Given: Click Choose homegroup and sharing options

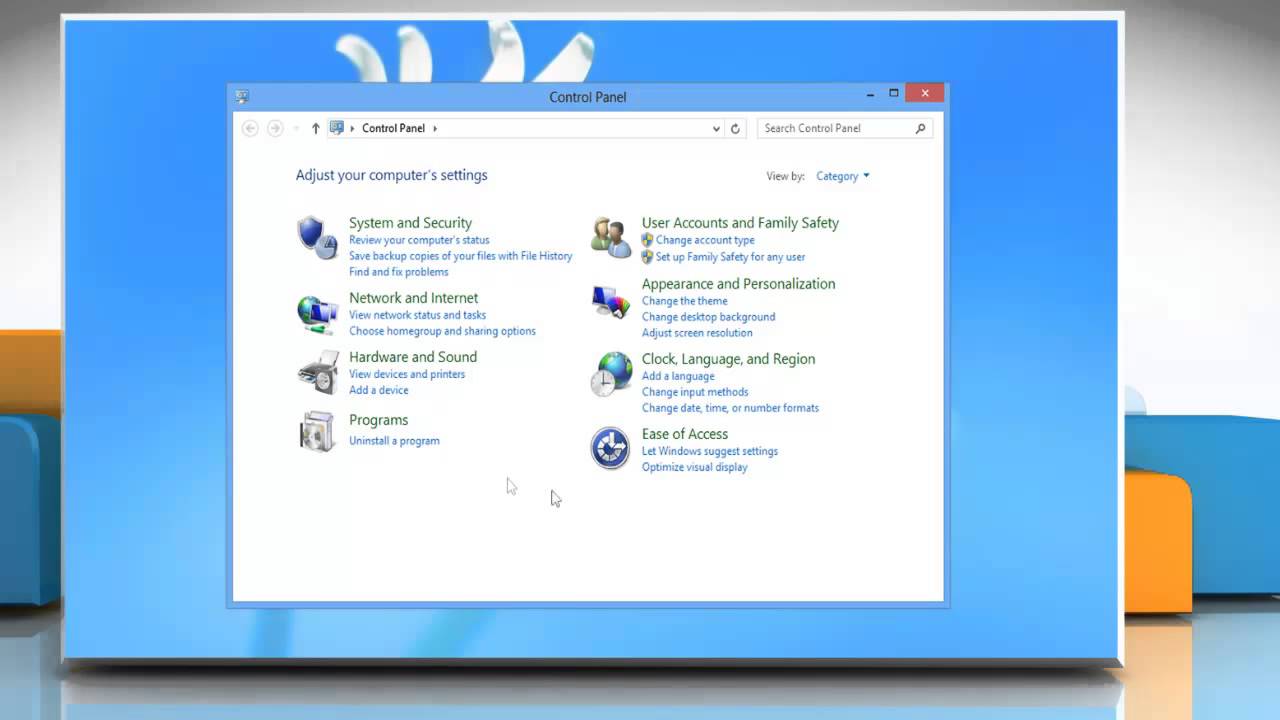Looking at the screenshot, I should pos(442,331).
